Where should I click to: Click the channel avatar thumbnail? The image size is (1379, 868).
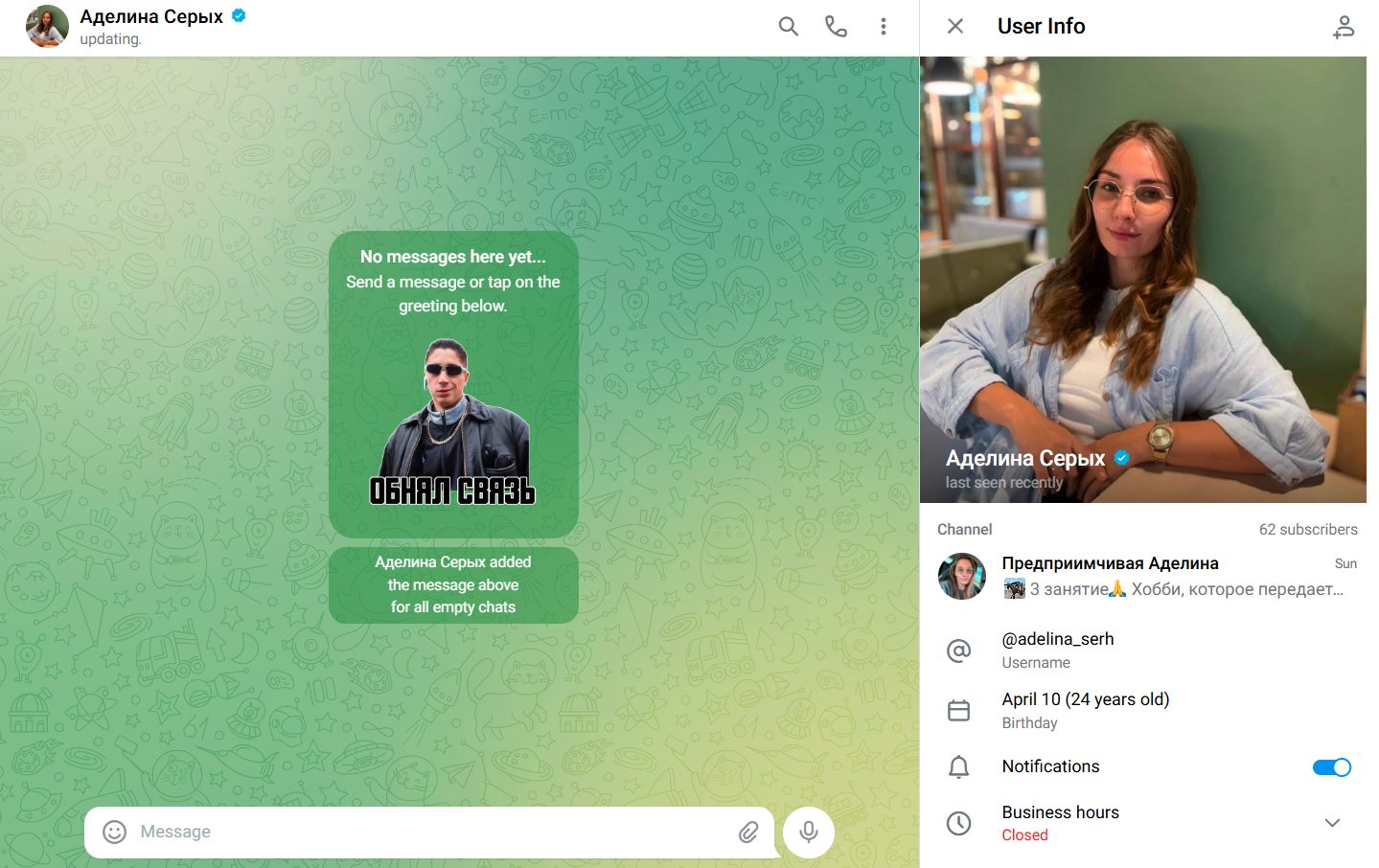pyautogui.click(x=961, y=576)
